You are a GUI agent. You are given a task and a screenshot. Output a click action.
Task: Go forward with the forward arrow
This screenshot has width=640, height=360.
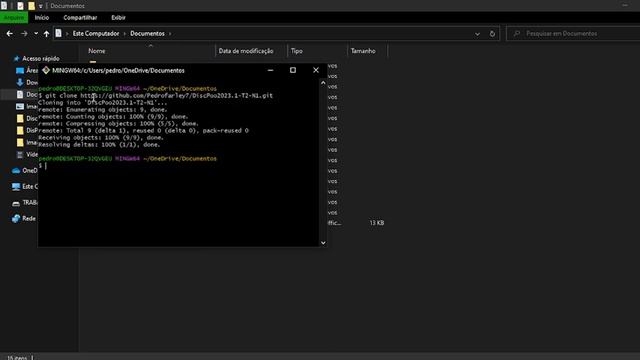[24, 33]
